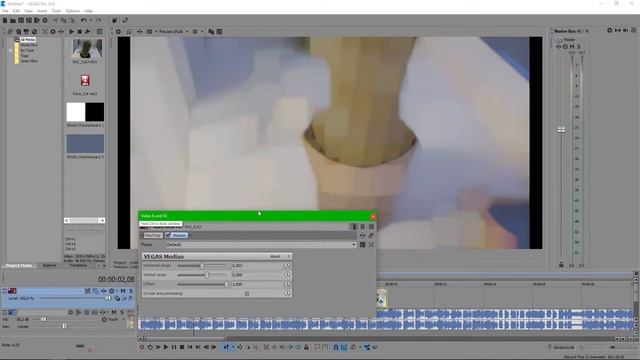Select Tags folder in tree
Image resolution: width=640 pixels, height=360 pixels.
coord(24,56)
